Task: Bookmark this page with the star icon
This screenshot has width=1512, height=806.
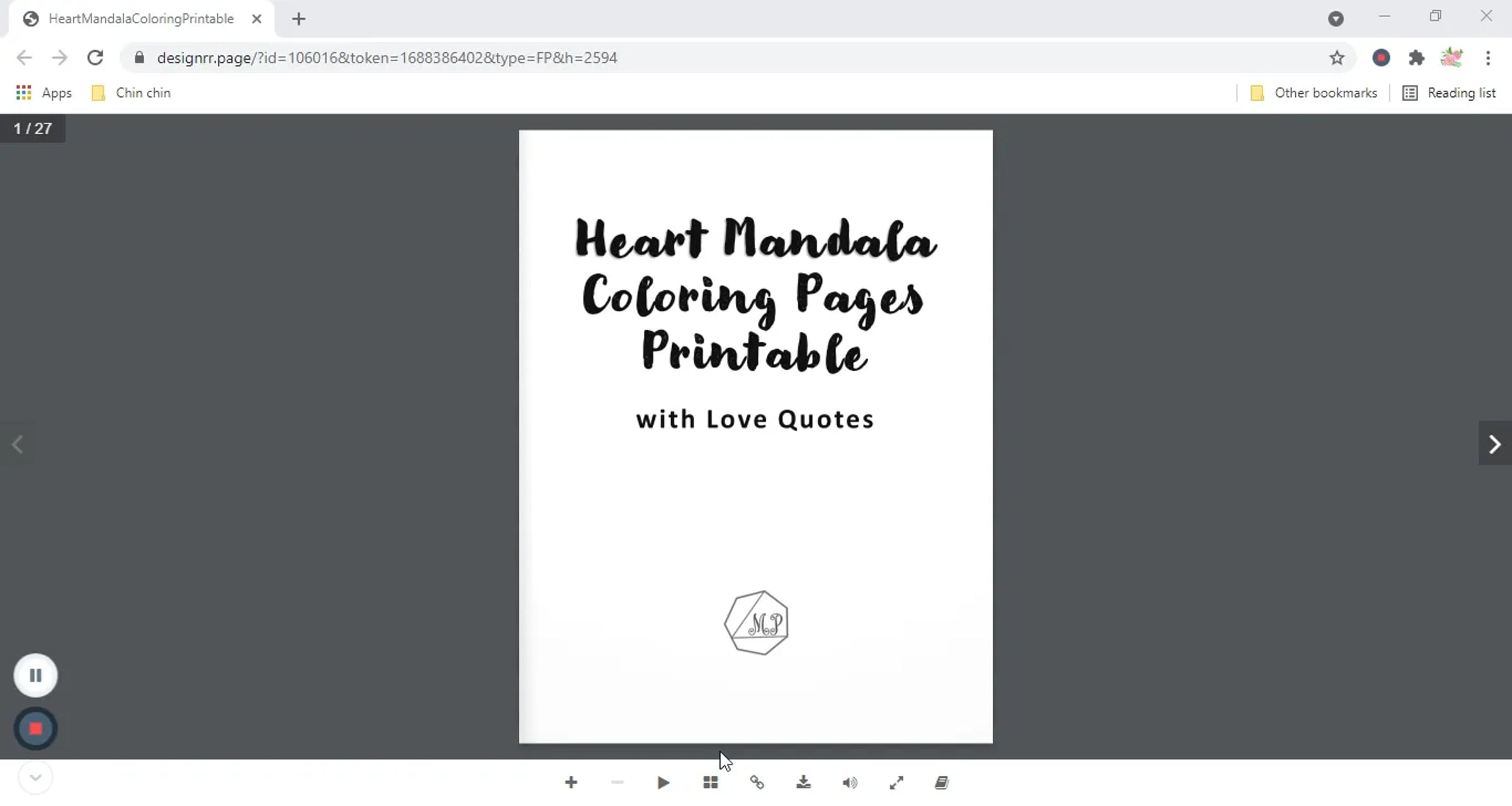Action: tap(1336, 58)
